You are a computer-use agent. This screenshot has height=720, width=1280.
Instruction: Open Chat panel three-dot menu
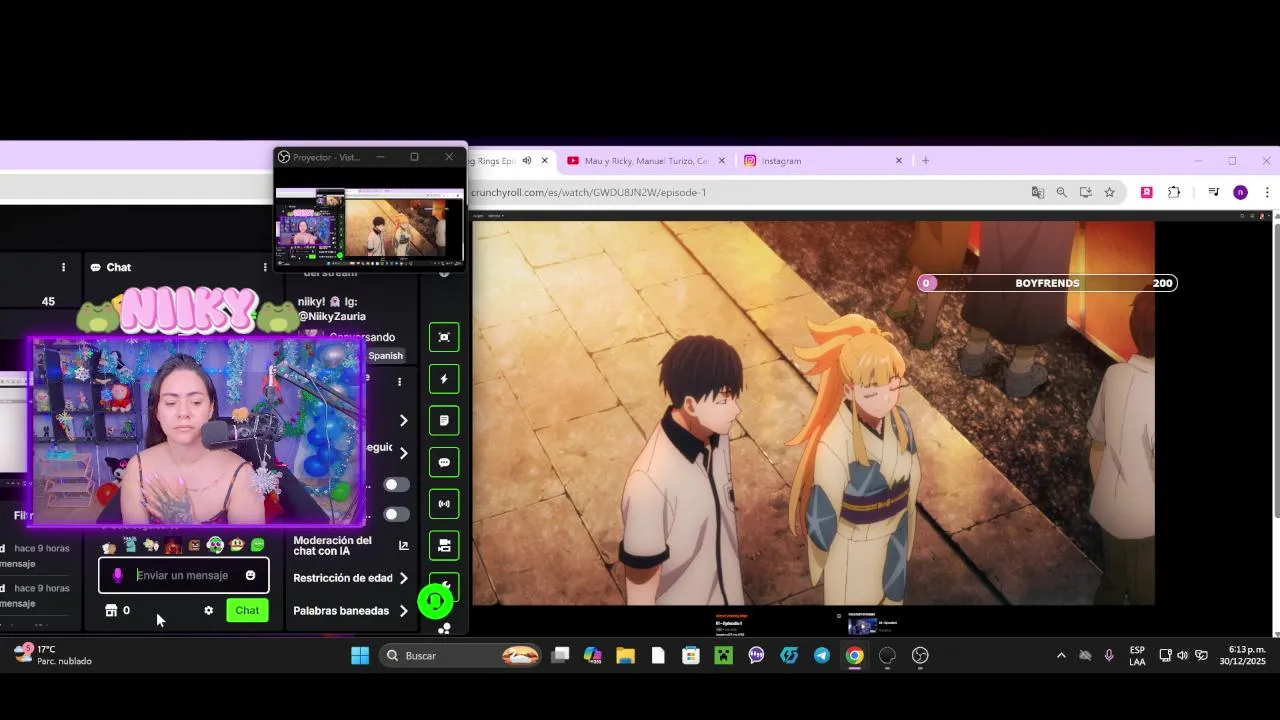(x=265, y=267)
